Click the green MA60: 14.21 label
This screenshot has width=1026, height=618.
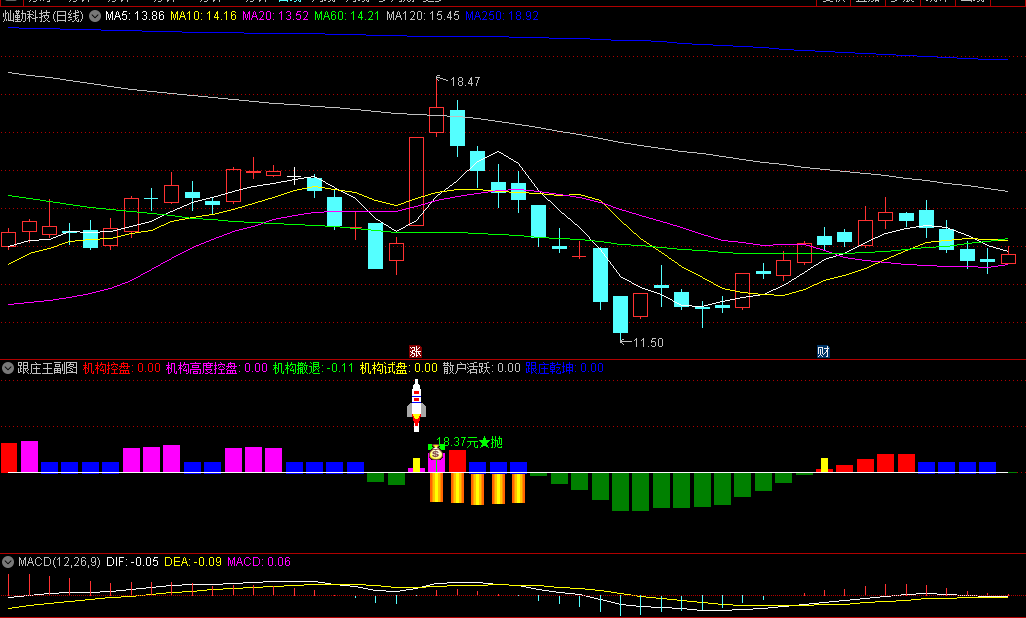pyautogui.click(x=347, y=16)
